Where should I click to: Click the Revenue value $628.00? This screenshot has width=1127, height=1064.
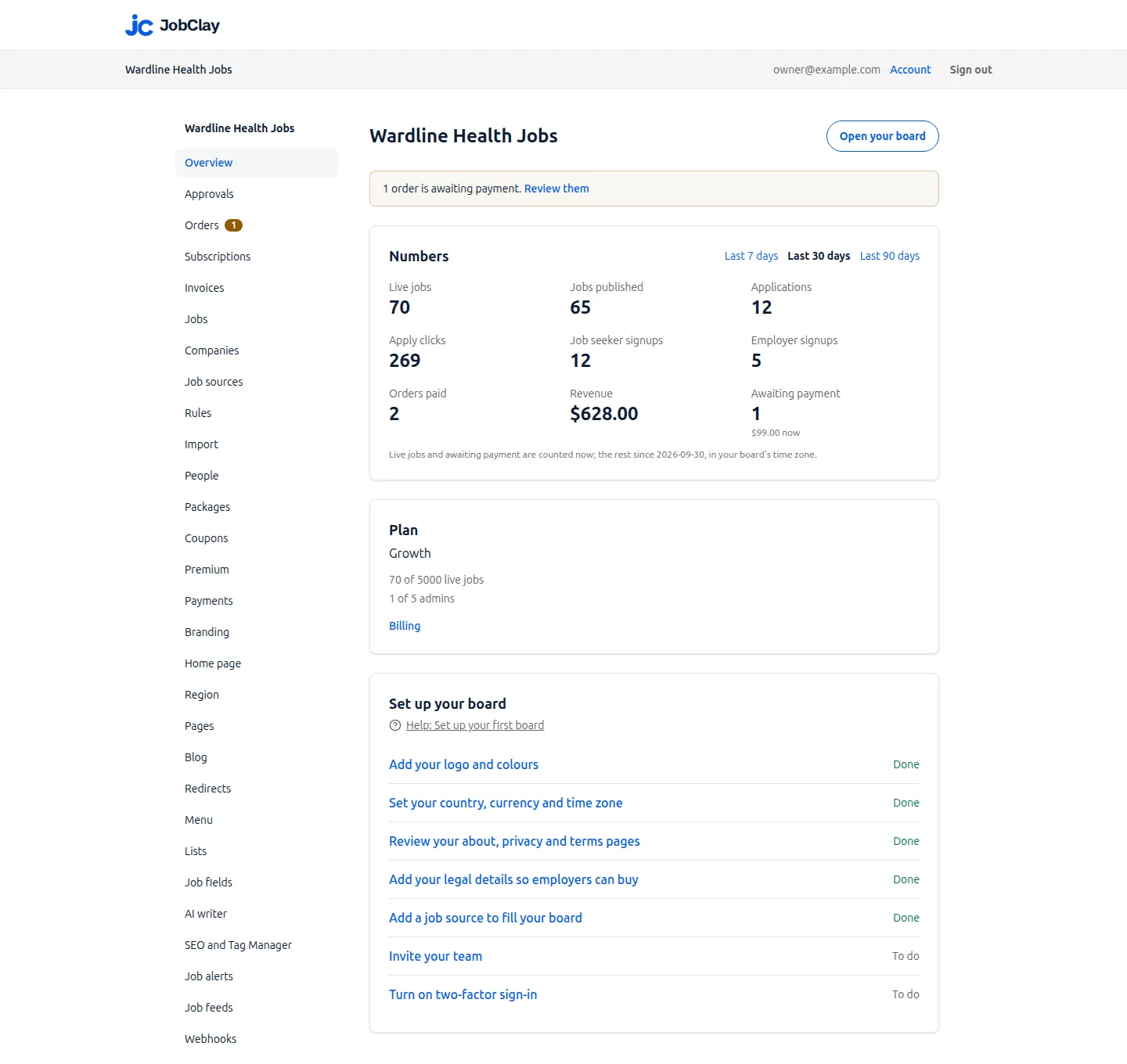pos(604,414)
